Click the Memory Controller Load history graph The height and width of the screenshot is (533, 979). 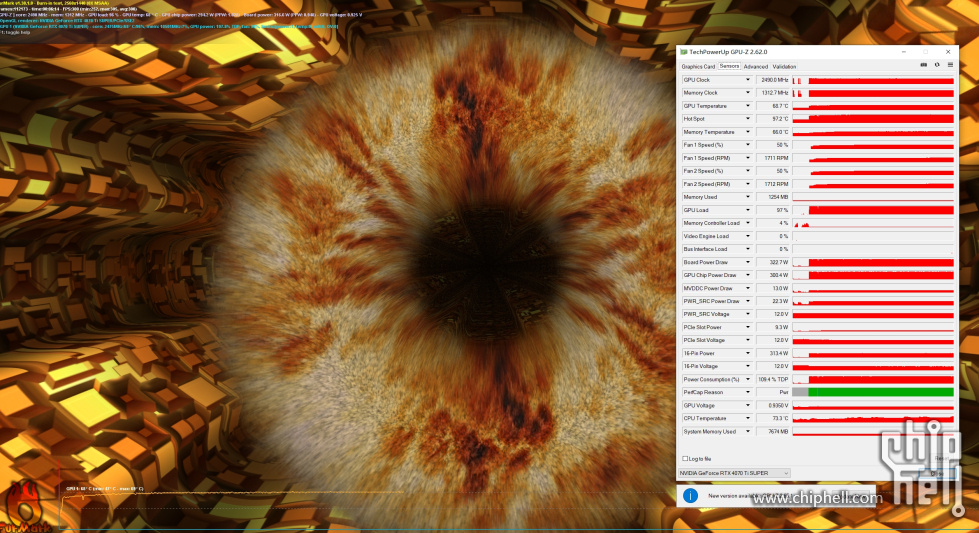(x=873, y=223)
